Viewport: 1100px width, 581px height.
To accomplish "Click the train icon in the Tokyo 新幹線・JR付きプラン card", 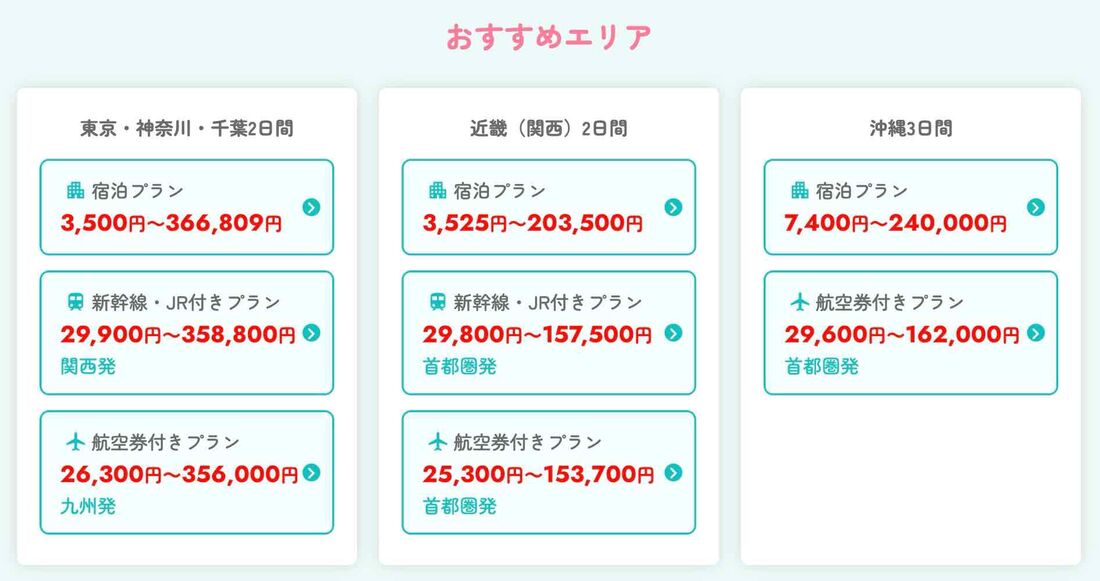I will 76,302.
